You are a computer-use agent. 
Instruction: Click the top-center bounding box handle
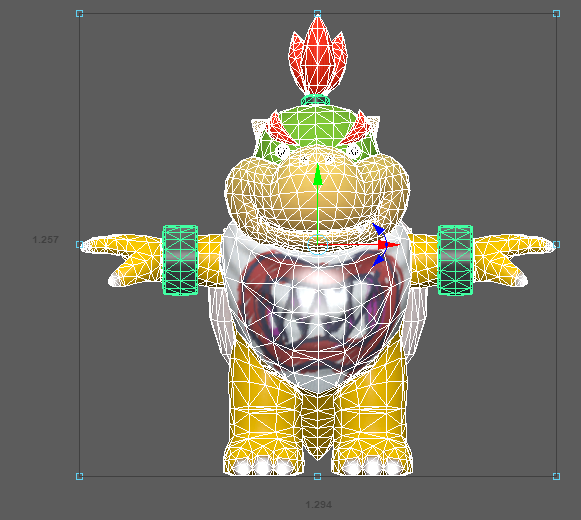317,14
